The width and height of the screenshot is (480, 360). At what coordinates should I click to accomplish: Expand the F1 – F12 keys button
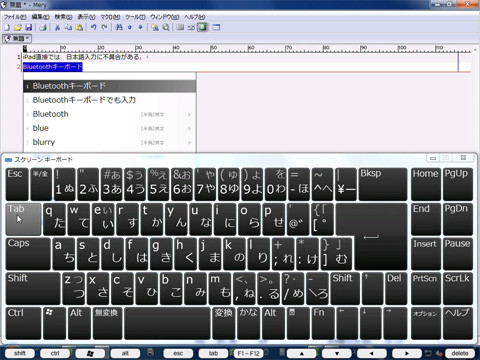coord(249,353)
